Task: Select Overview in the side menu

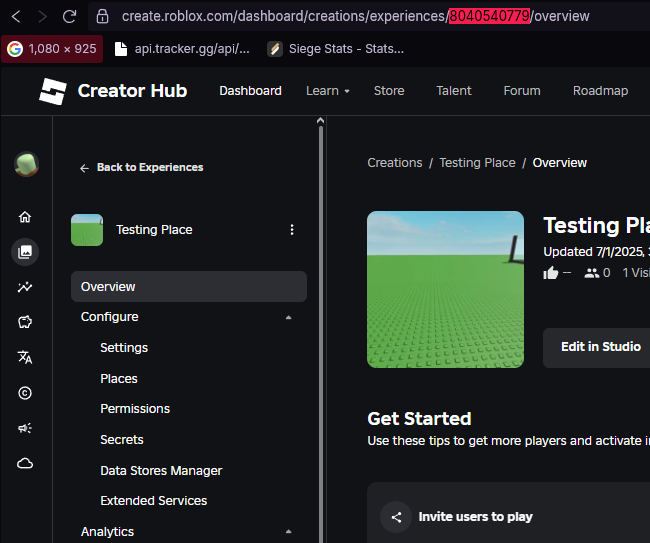Action: (x=189, y=286)
